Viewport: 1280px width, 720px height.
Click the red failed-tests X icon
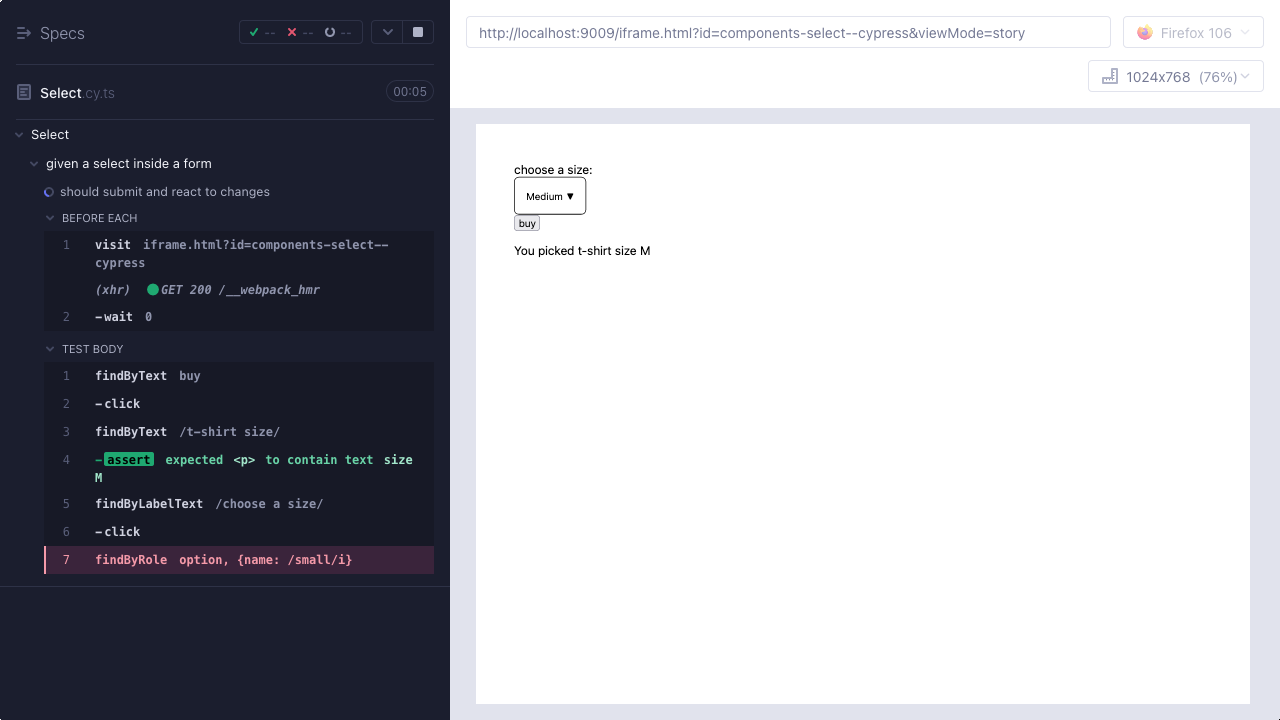point(292,31)
